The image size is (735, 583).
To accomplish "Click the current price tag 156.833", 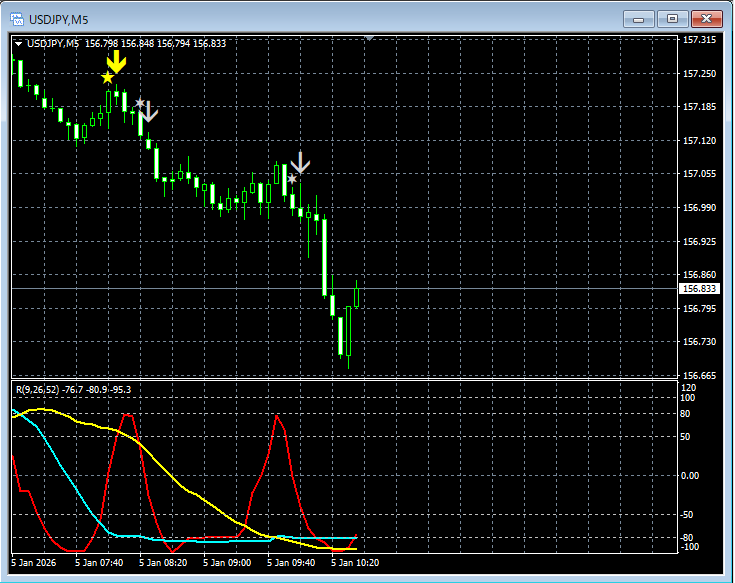I will click(x=699, y=289).
